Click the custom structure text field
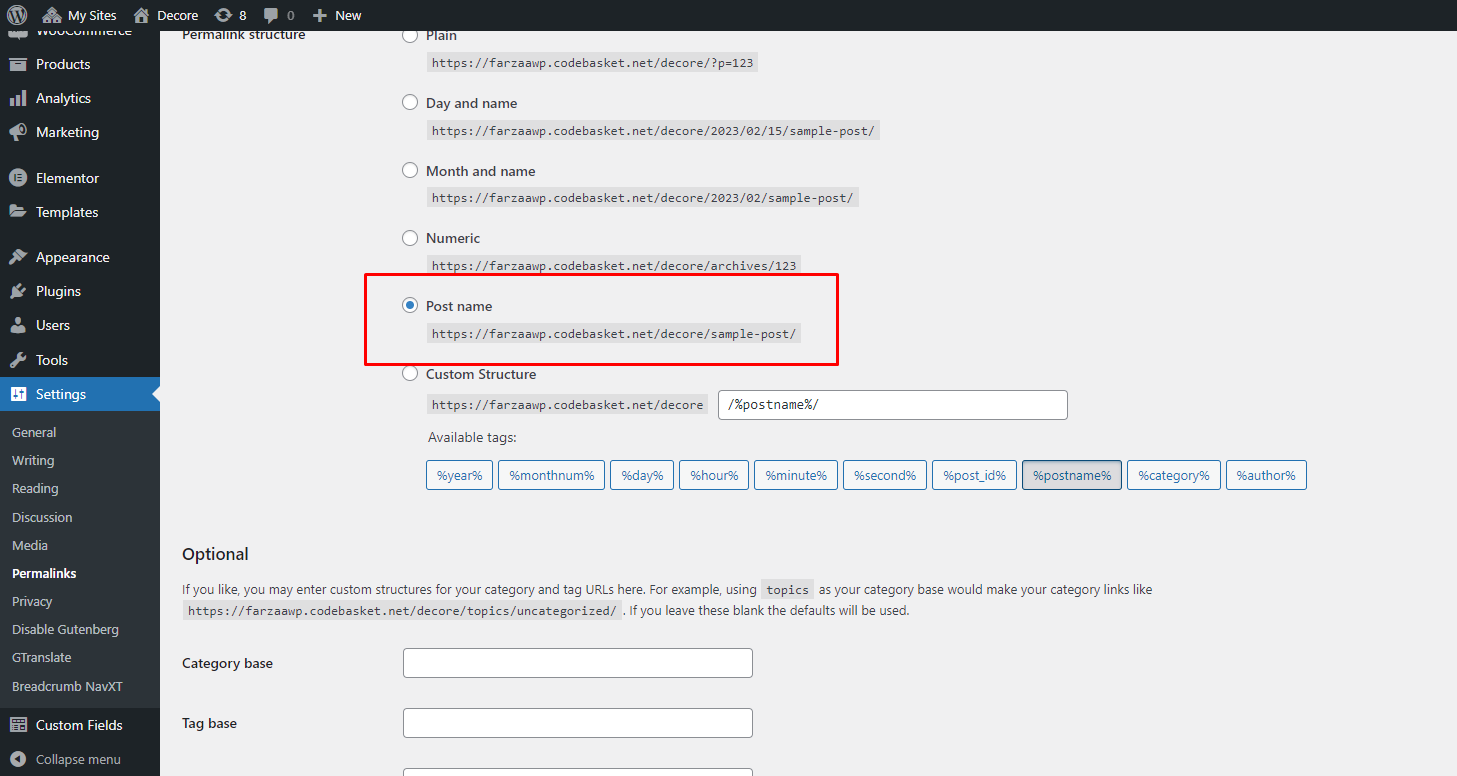Viewport: 1457px width, 776px height. pyautogui.click(x=892, y=405)
